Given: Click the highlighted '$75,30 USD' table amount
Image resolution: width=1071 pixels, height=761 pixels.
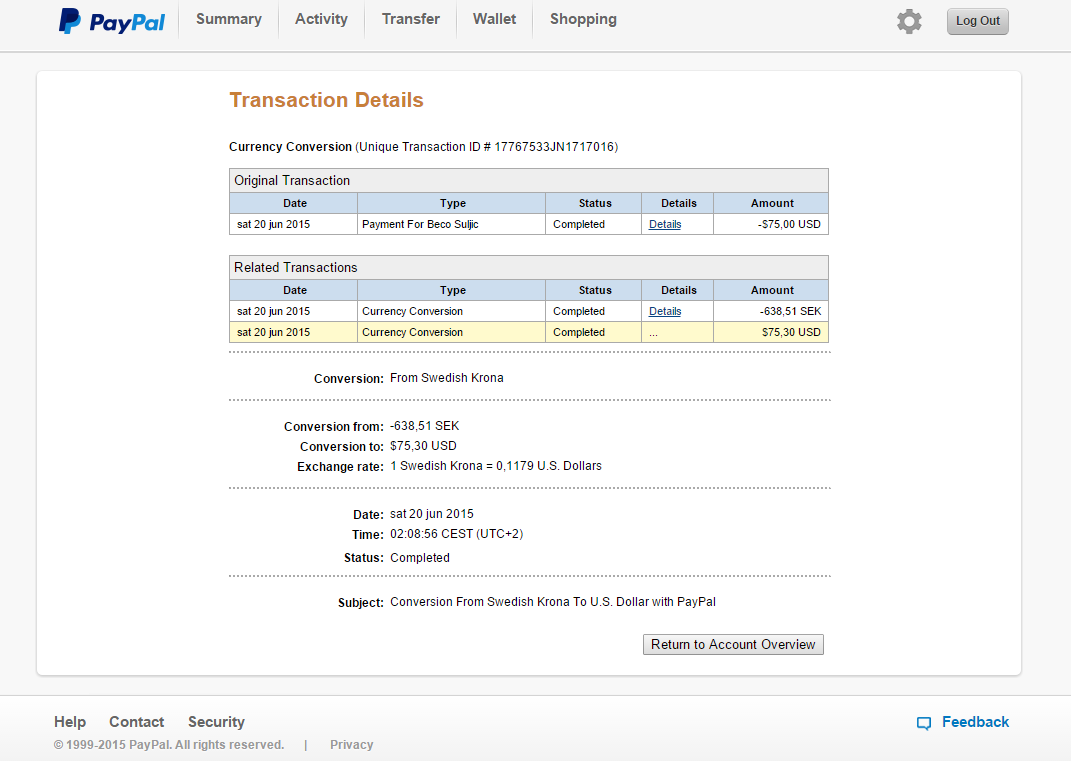Looking at the screenshot, I should coord(771,332).
